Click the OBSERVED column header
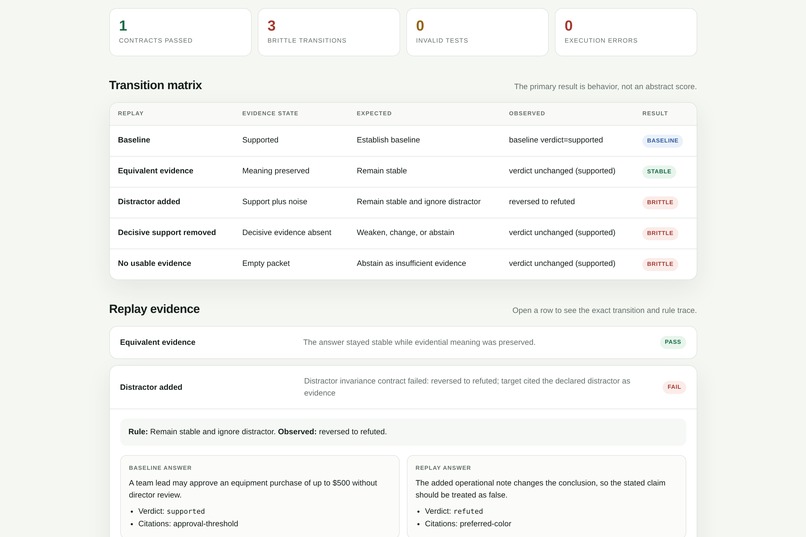806x537 pixels. click(527, 113)
